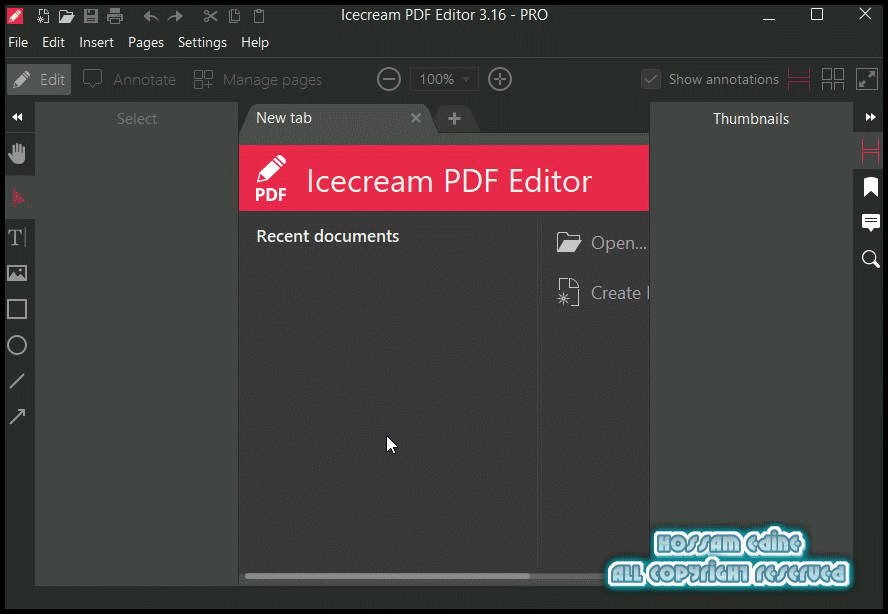The height and width of the screenshot is (614, 888).
Task: Switch to fit-width page view icon
Action: [x=799, y=79]
